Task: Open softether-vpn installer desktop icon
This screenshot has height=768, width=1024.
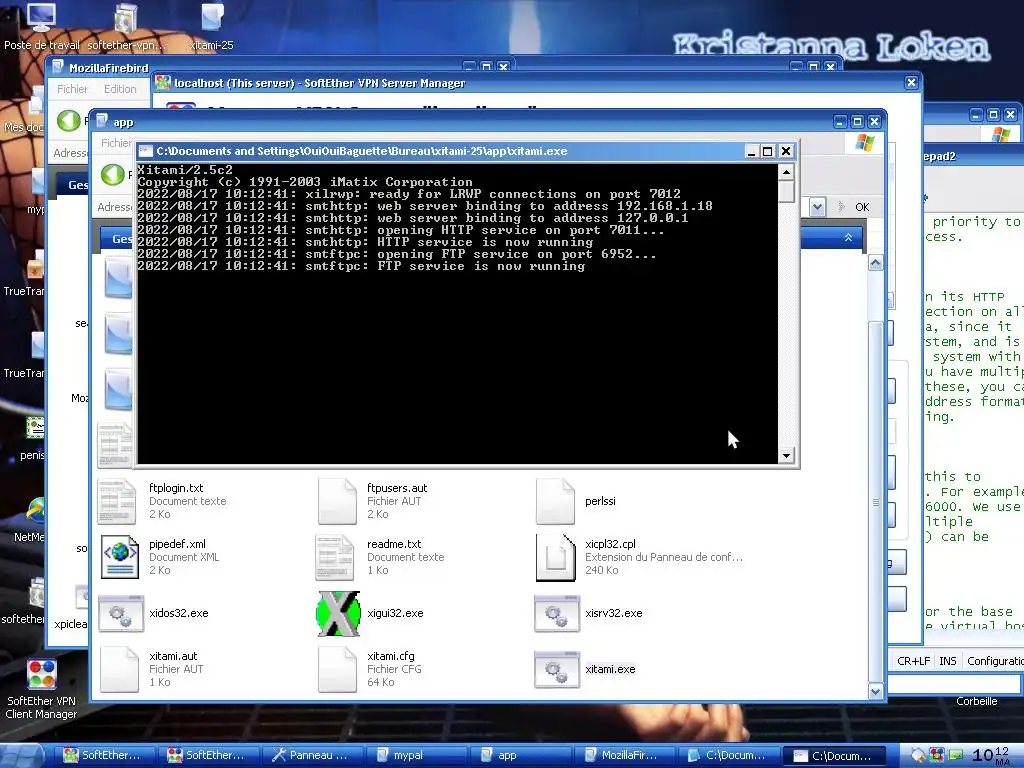Action: tap(125, 26)
